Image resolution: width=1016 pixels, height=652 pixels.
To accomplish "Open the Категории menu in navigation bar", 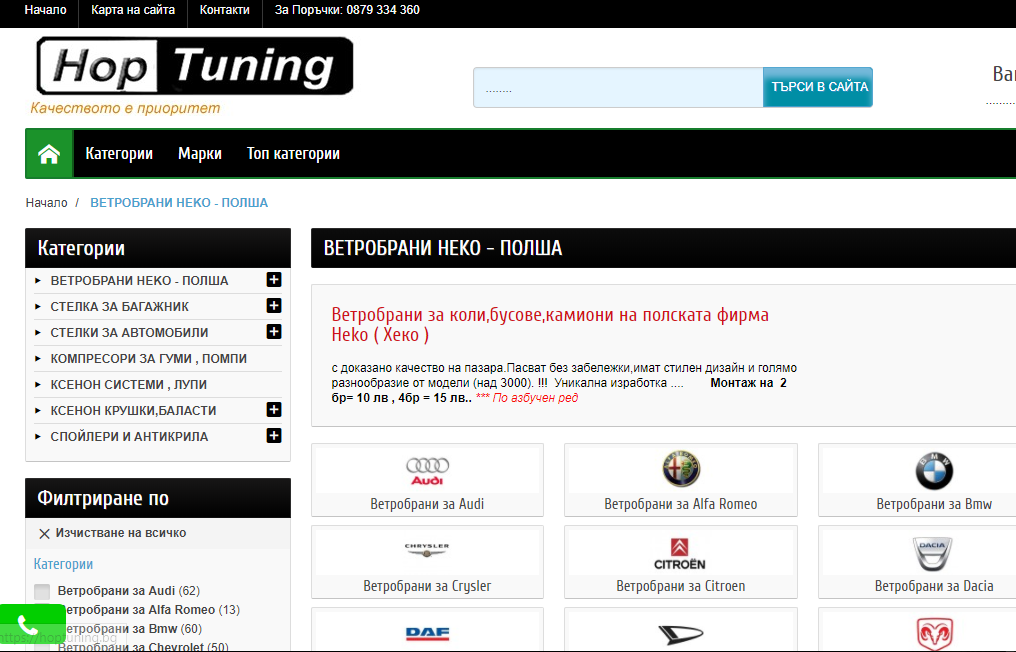I will point(119,154).
